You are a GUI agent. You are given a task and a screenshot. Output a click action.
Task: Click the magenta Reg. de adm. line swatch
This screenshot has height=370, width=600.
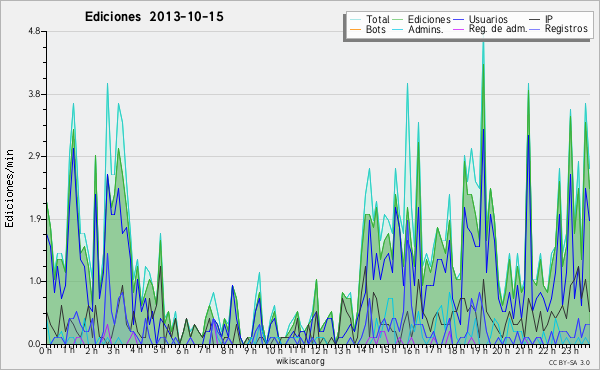pos(458,29)
